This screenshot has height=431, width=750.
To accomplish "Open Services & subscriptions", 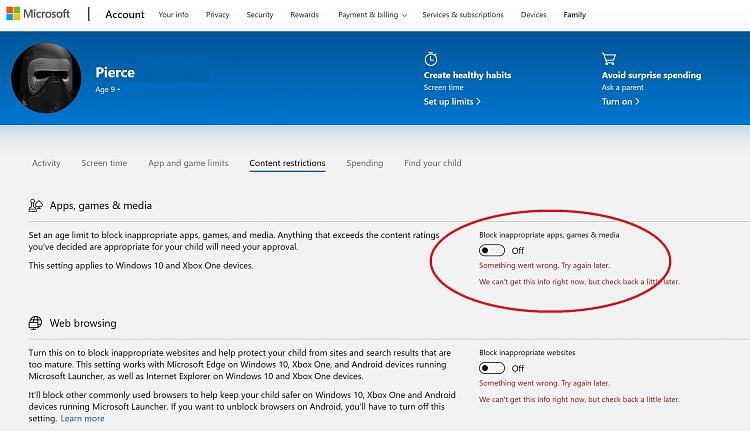I will [x=463, y=15].
